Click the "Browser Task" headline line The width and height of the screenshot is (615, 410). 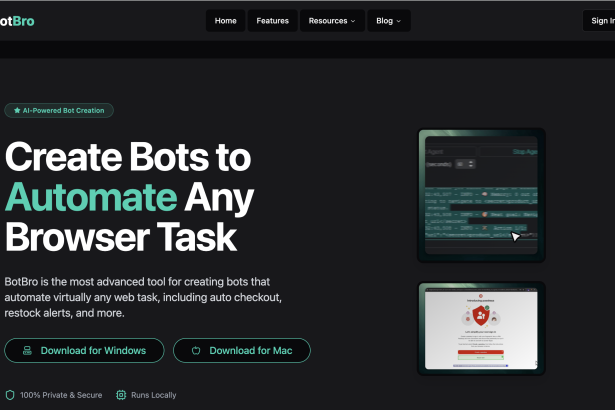121,237
